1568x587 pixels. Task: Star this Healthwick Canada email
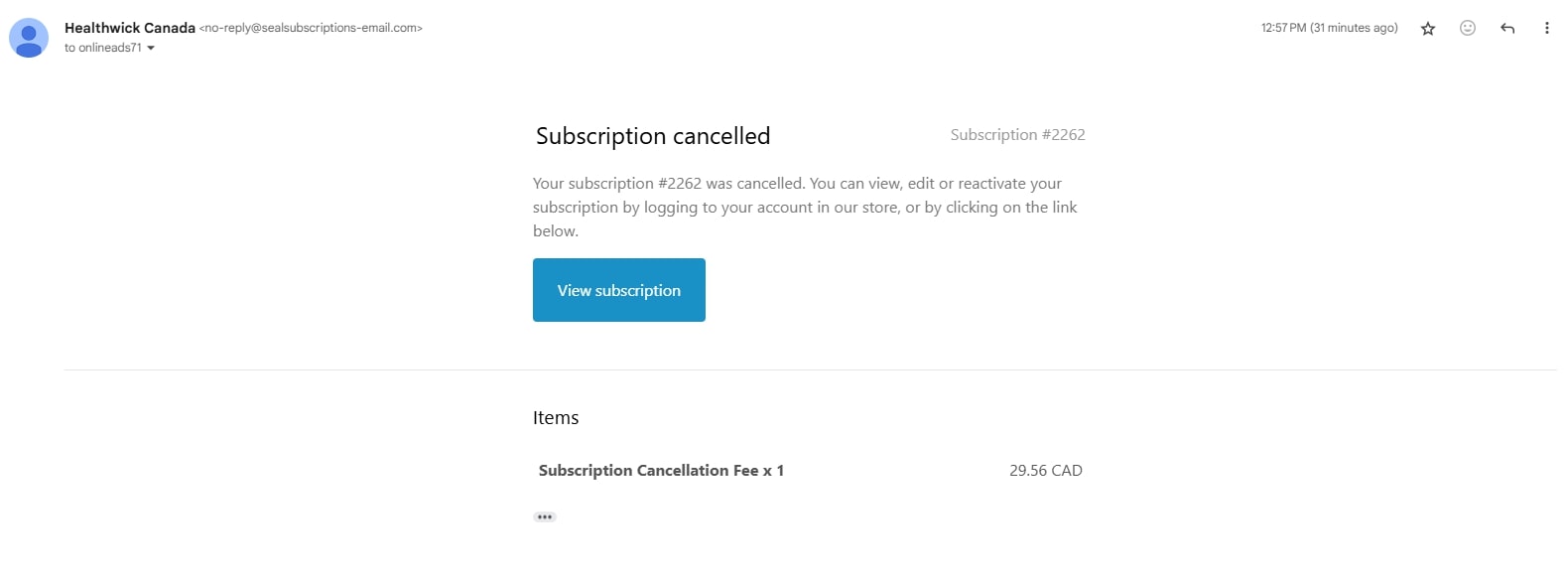click(x=1428, y=29)
